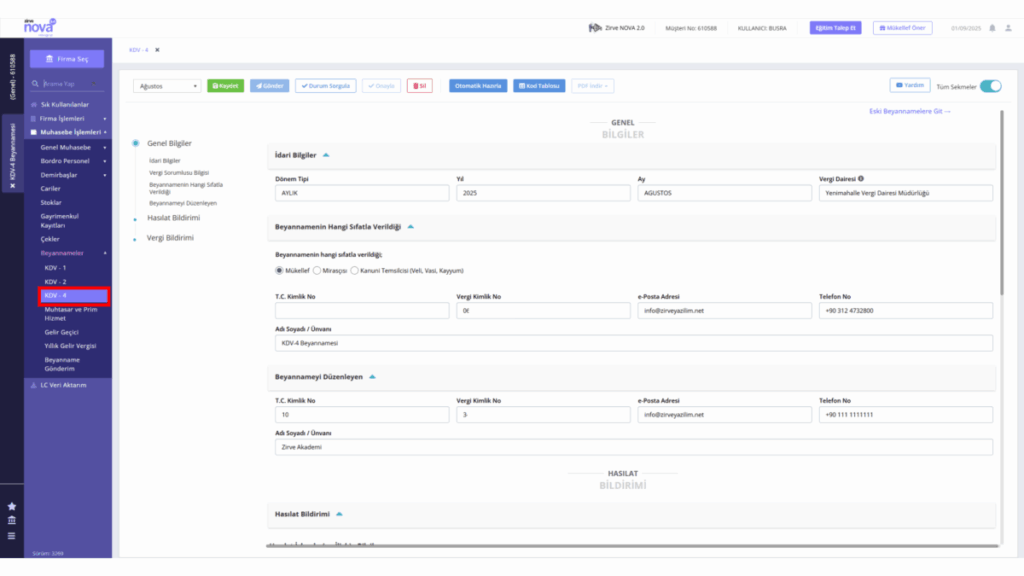Image resolution: width=1024 pixels, height=576 pixels.
Task: Click the info icon beside Vergi Dairesi
Action: tap(861, 178)
